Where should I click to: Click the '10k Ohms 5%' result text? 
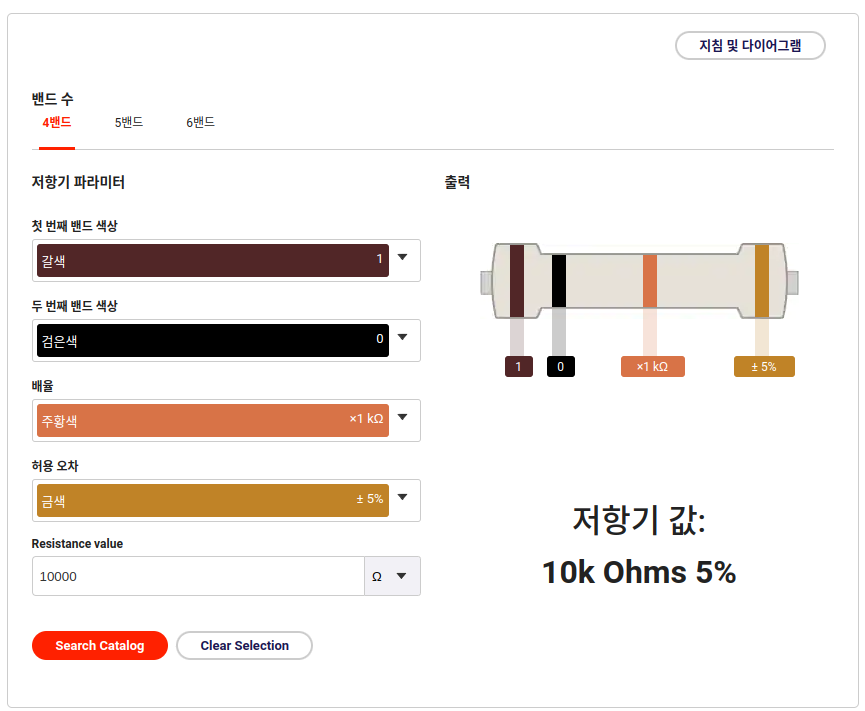[x=639, y=572]
